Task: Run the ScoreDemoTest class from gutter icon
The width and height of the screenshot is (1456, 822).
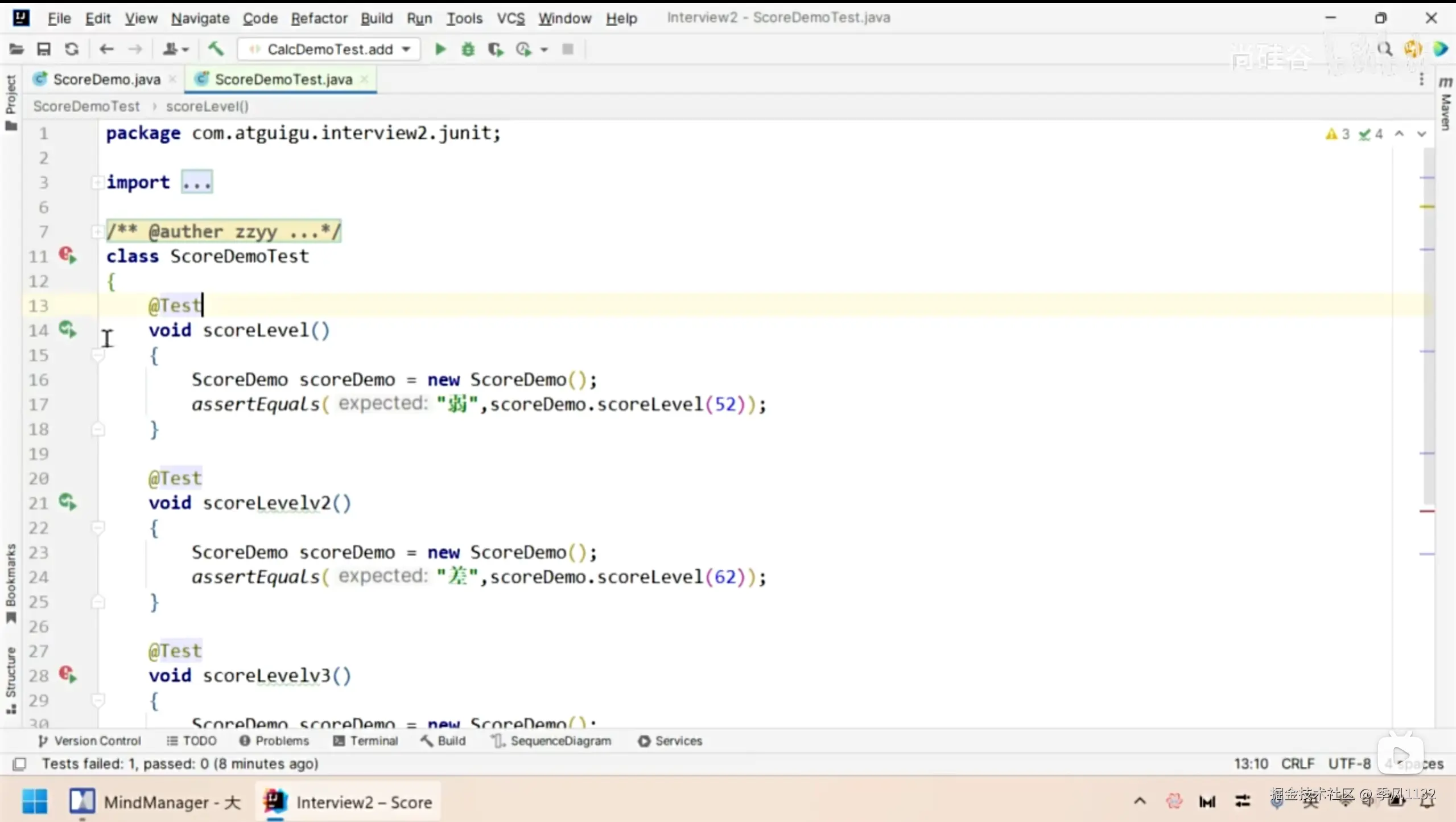Action: (x=68, y=256)
